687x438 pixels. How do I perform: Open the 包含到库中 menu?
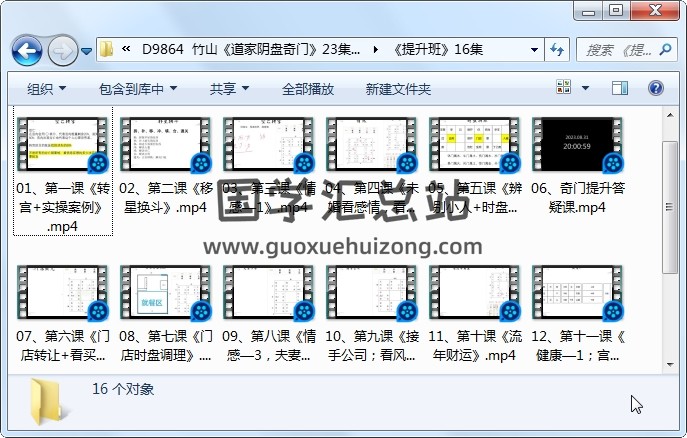coord(138,89)
